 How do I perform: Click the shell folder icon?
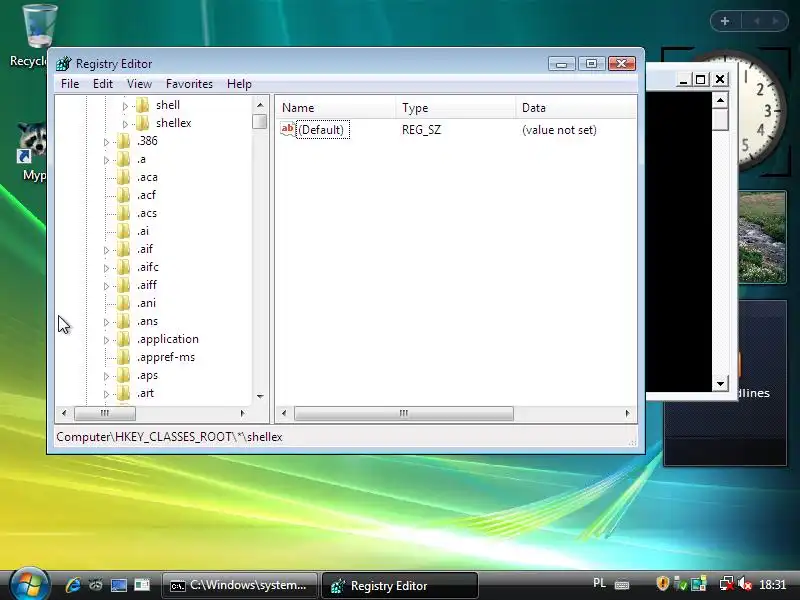tap(143, 105)
